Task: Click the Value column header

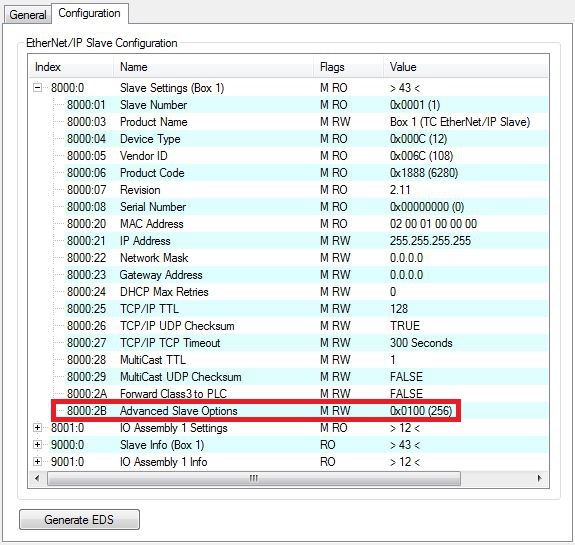Action: [466, 67]
